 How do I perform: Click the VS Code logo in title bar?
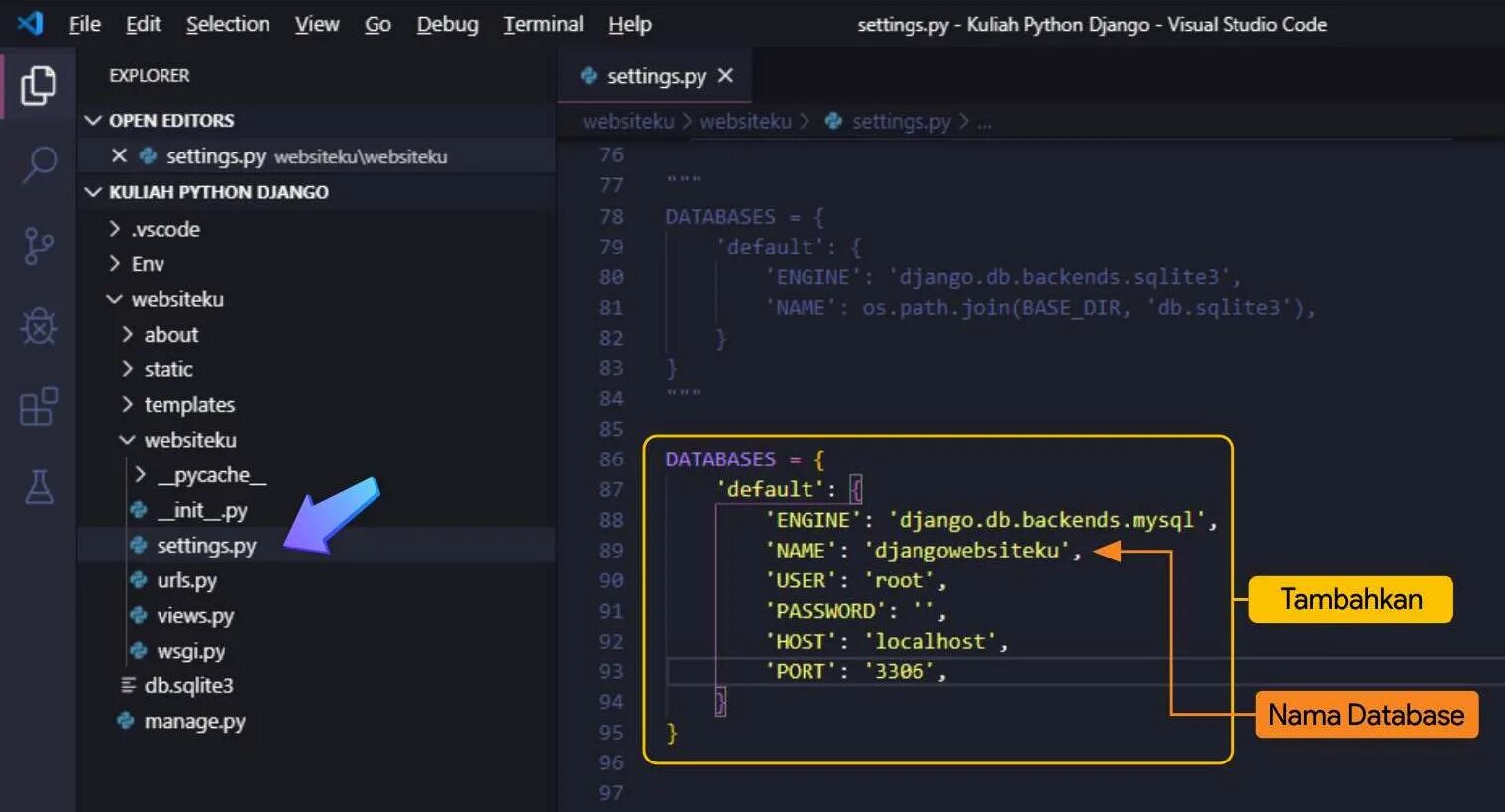coord(31,23)
